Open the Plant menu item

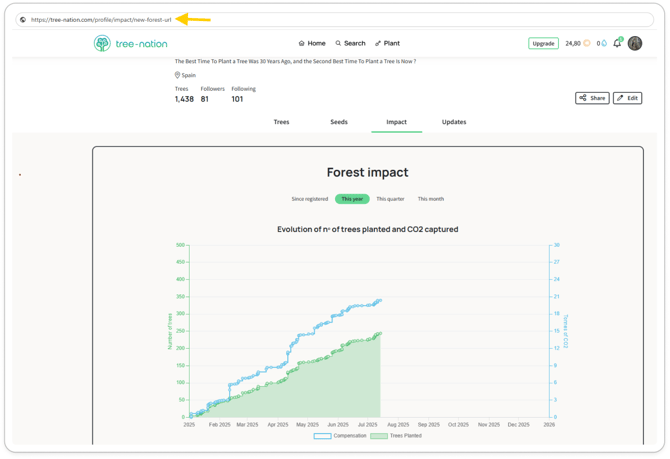[x=387, y=44]
